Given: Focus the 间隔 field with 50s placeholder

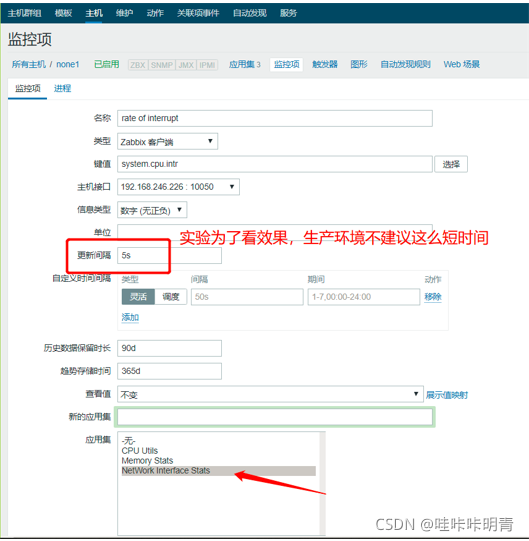Looking at the screenshot, I should point(247,297).
